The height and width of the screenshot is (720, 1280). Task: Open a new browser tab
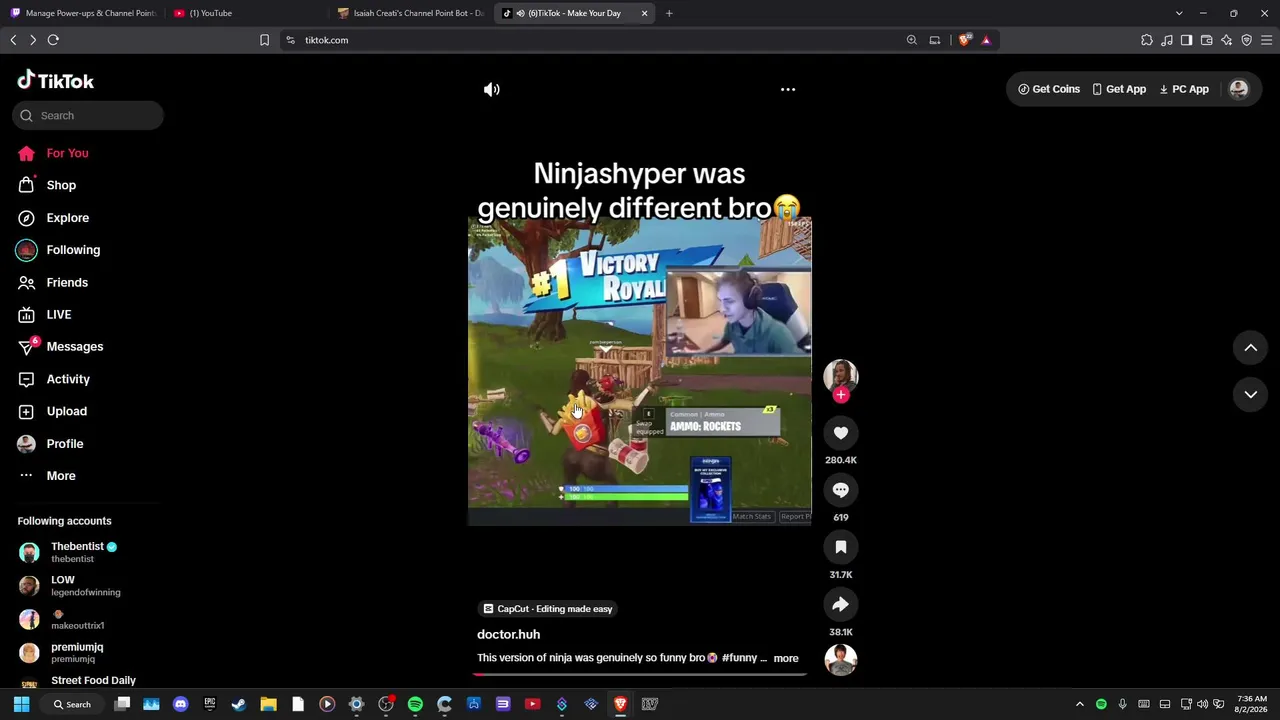click(x=669, y=13)
